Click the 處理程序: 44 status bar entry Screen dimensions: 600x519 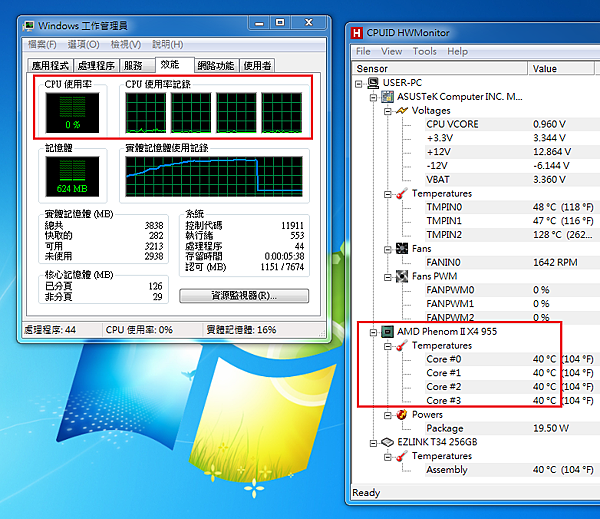coord(50,330)
